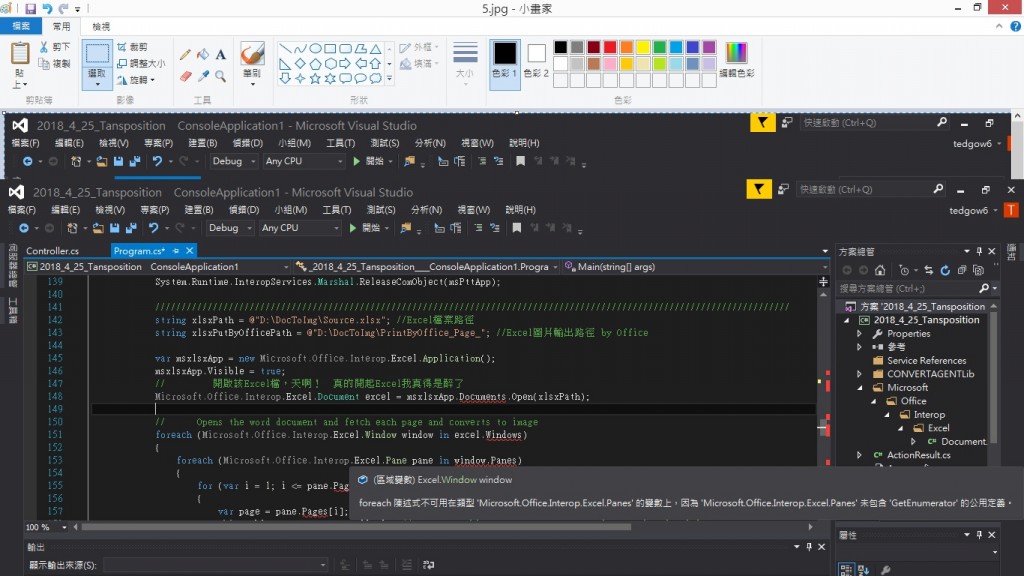
Task: Click the Start (開始) button in back Visual Studio
Action: [372, 161]
